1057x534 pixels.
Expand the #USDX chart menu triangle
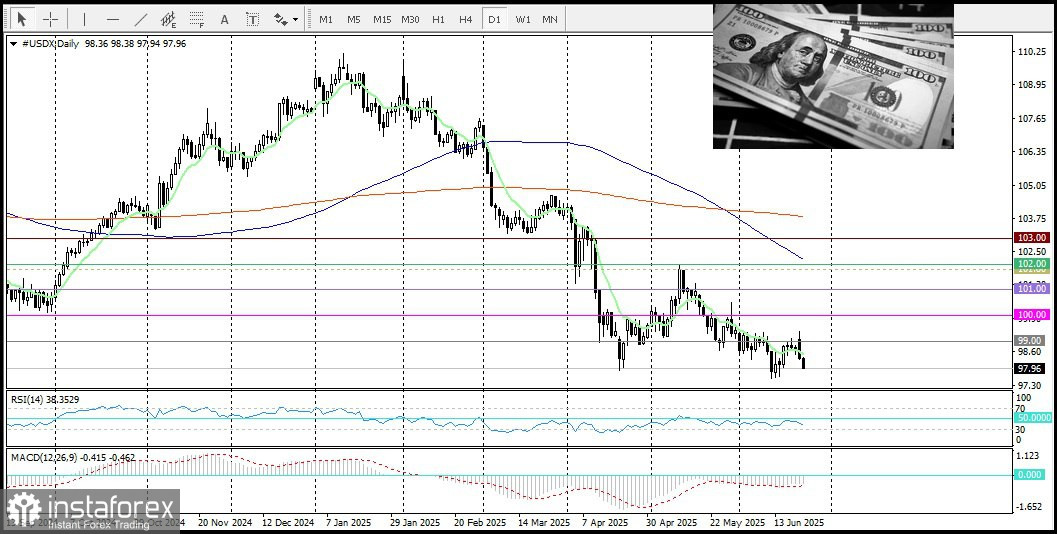[13, 44]
